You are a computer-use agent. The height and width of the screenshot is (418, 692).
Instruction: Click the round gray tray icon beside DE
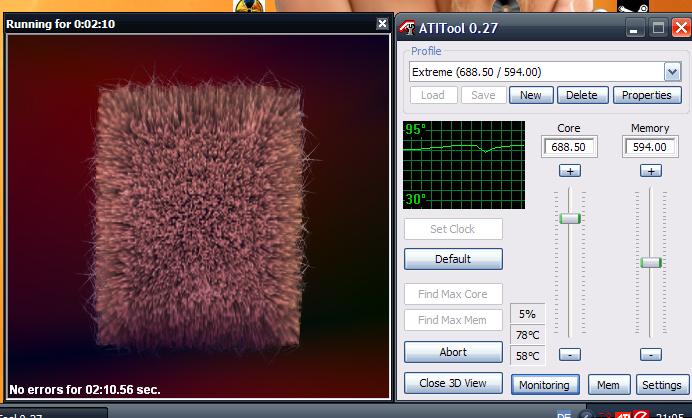tap(586, 415)
